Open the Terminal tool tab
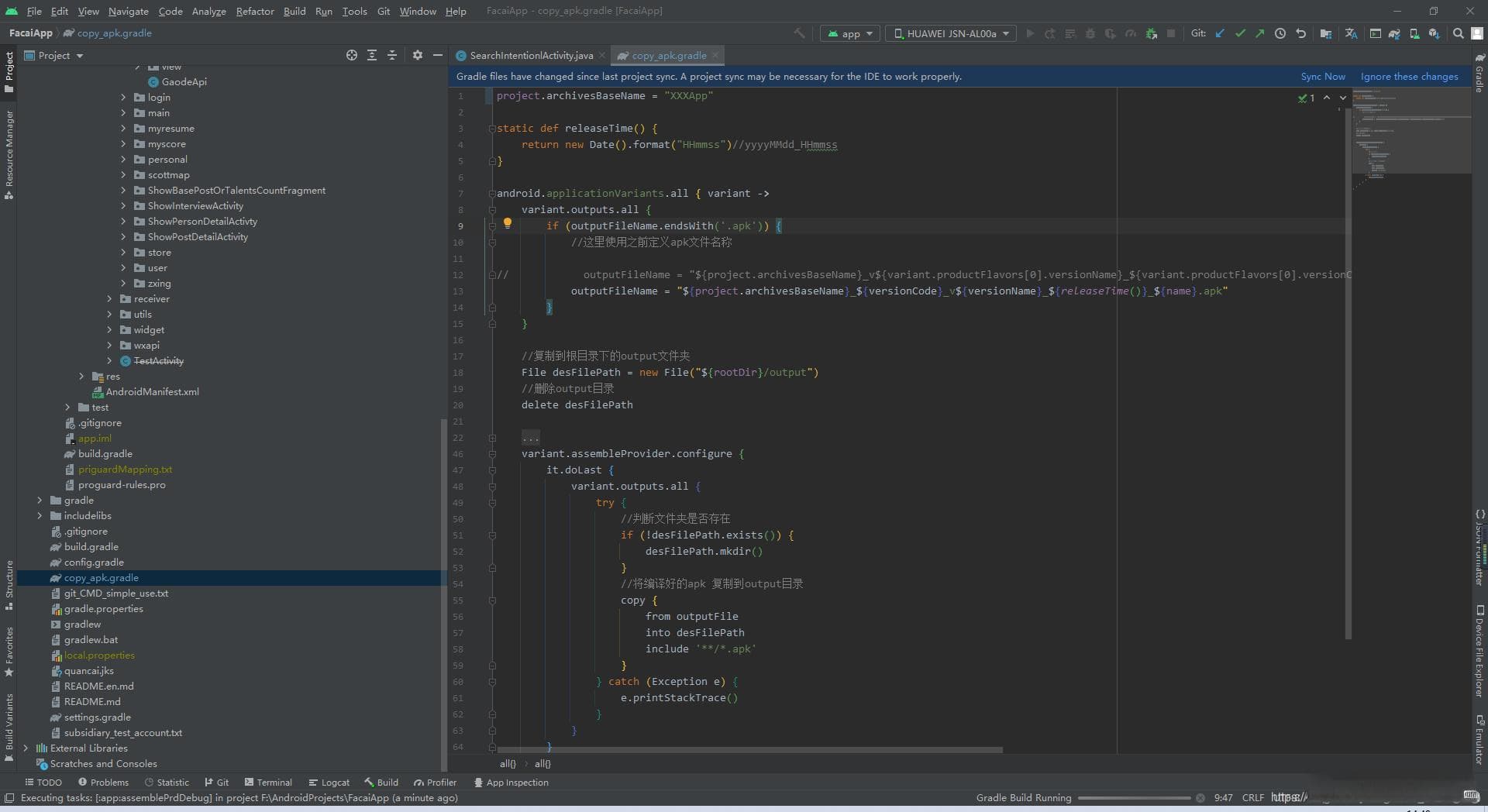 pyautogui.click(x=268, y=783)
